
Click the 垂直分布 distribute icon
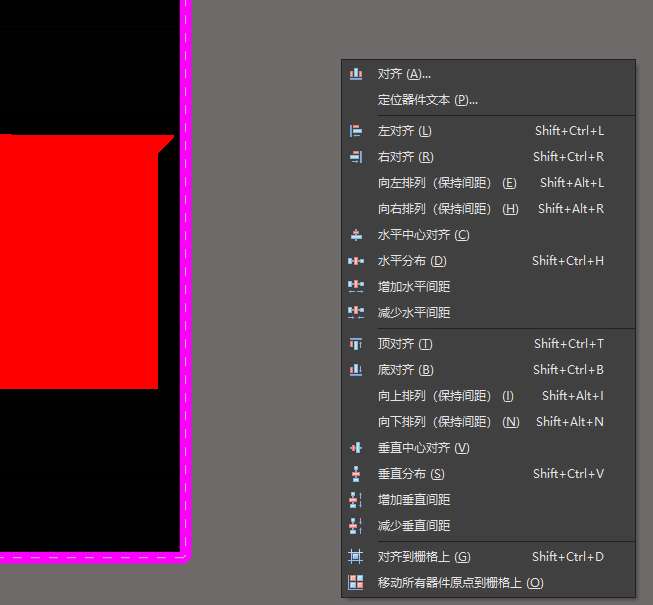click(356, 473)
